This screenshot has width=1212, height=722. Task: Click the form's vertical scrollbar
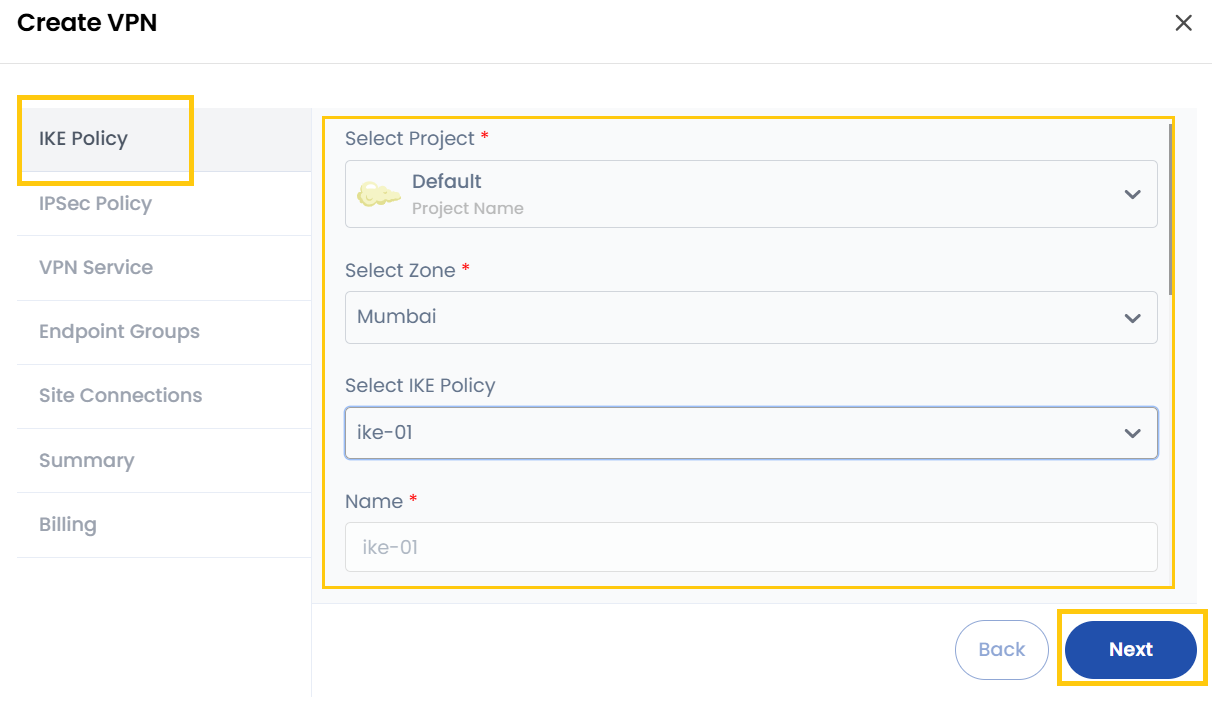[1170, 210]
